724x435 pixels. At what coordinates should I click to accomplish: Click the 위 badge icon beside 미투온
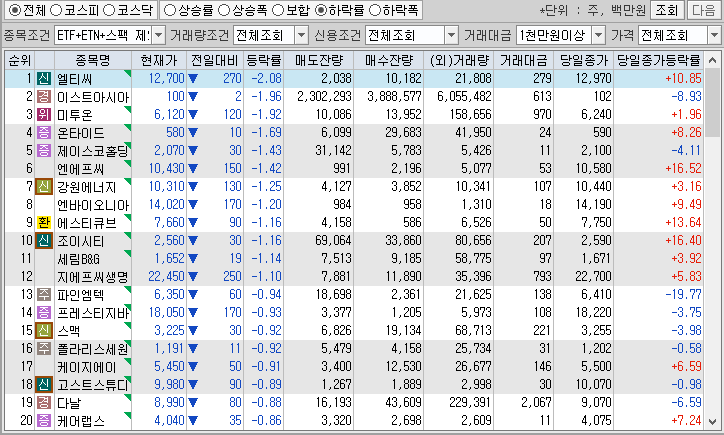coord(44,115)
